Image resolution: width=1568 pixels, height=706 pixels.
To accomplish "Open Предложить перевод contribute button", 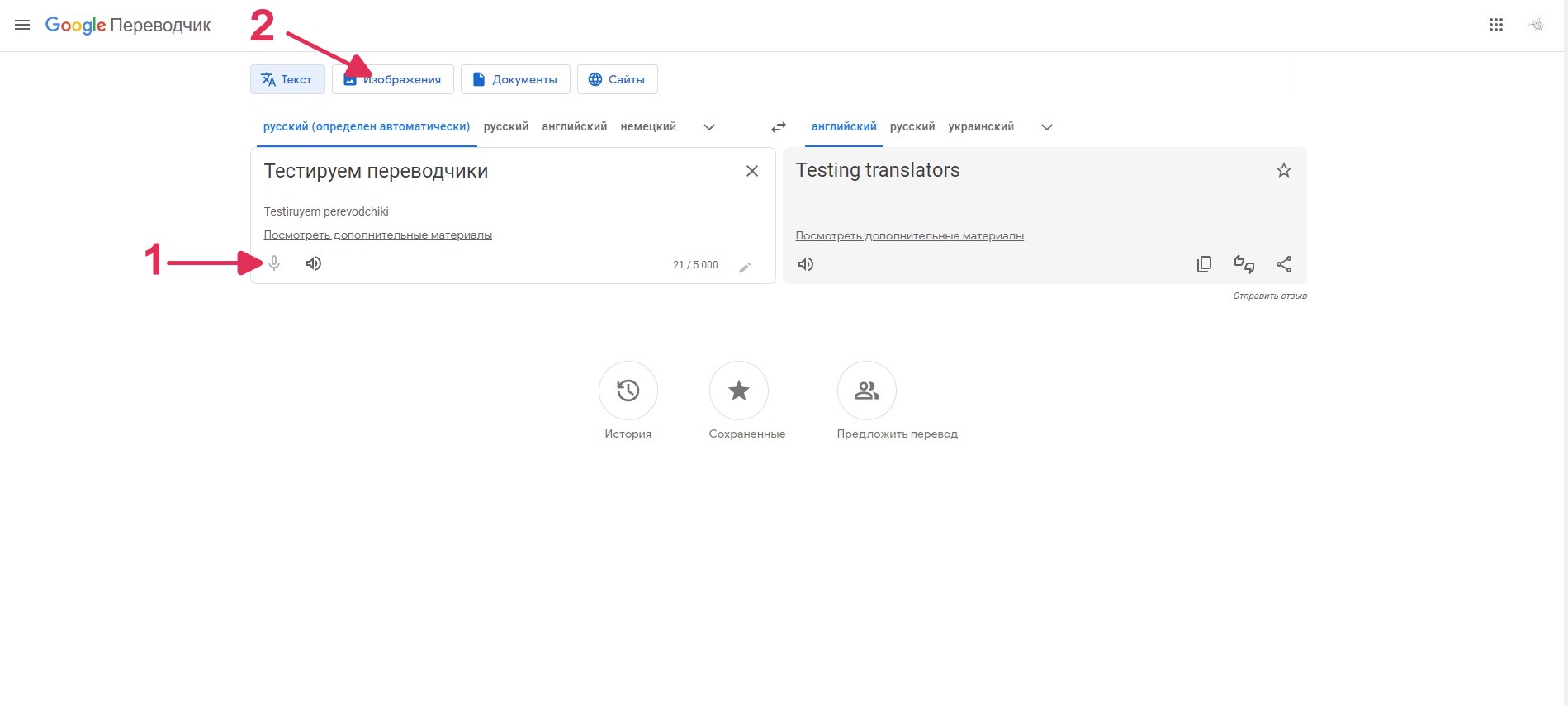I will 867,391.
